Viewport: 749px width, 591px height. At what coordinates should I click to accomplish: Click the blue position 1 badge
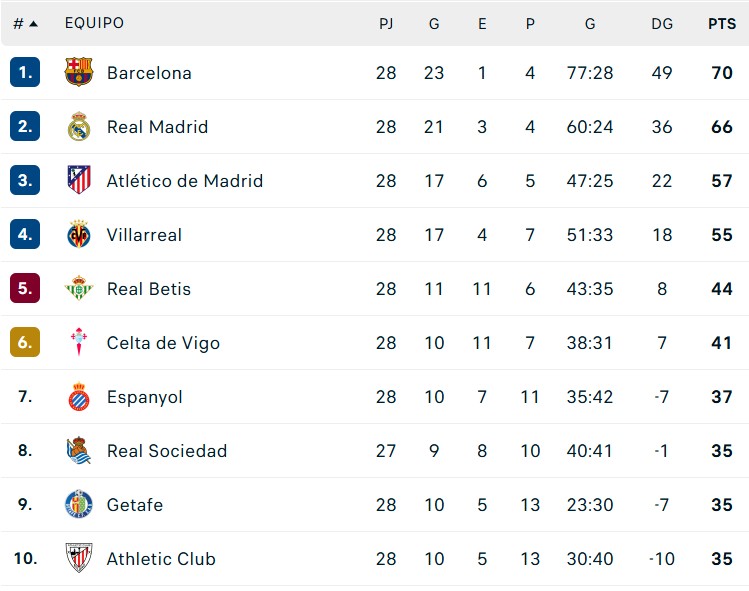[x=25, y=73]
